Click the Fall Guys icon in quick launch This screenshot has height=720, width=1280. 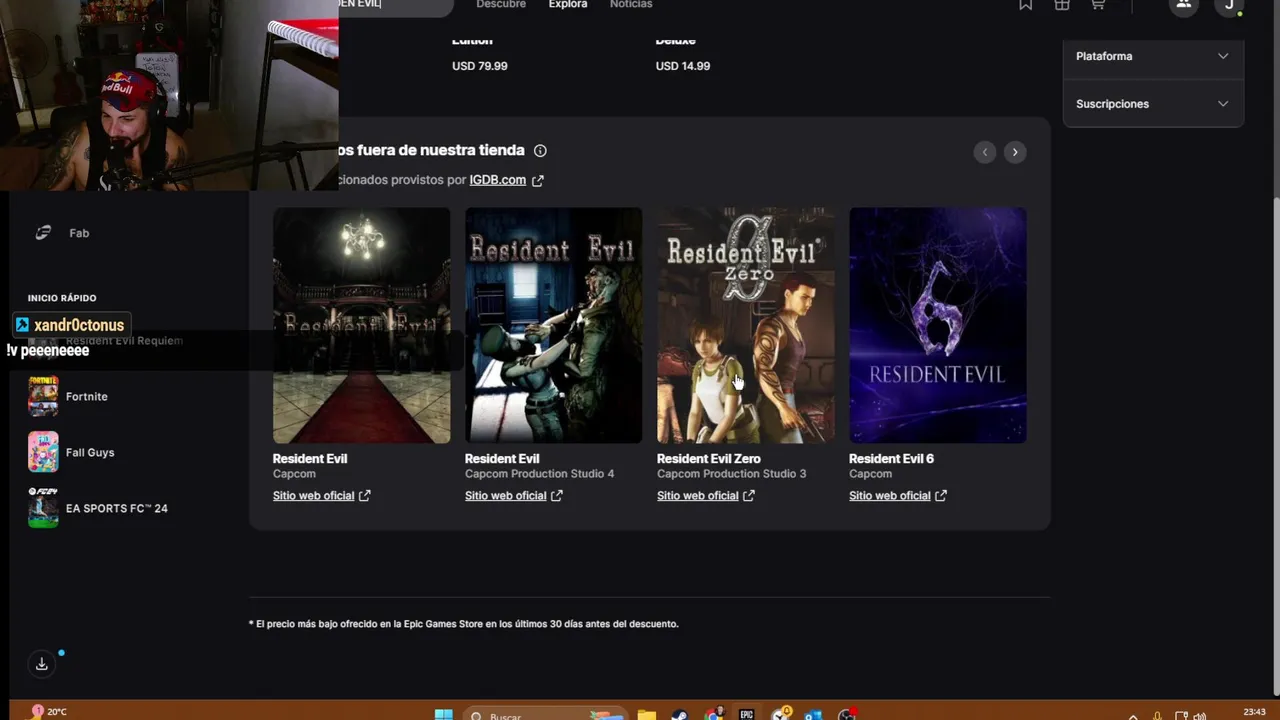43,452
